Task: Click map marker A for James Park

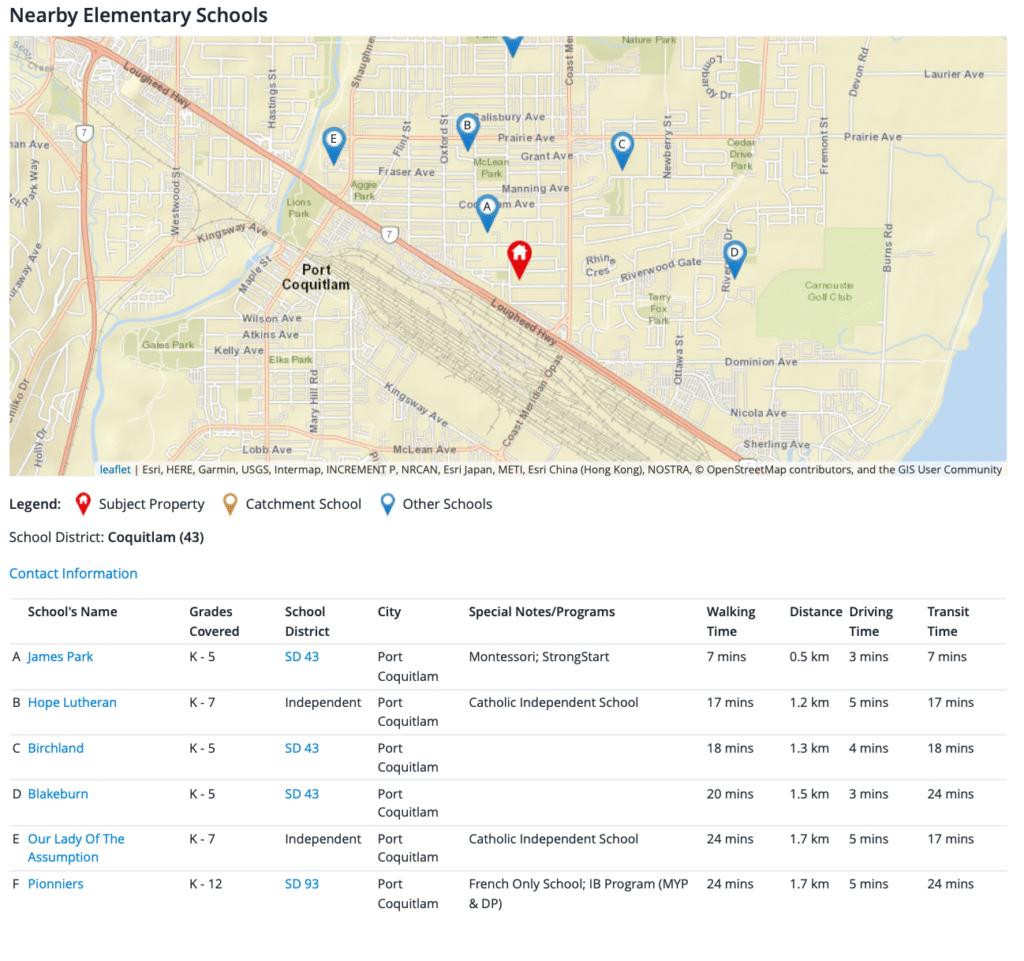Action: pyautogui.click(x=487, y=211)
